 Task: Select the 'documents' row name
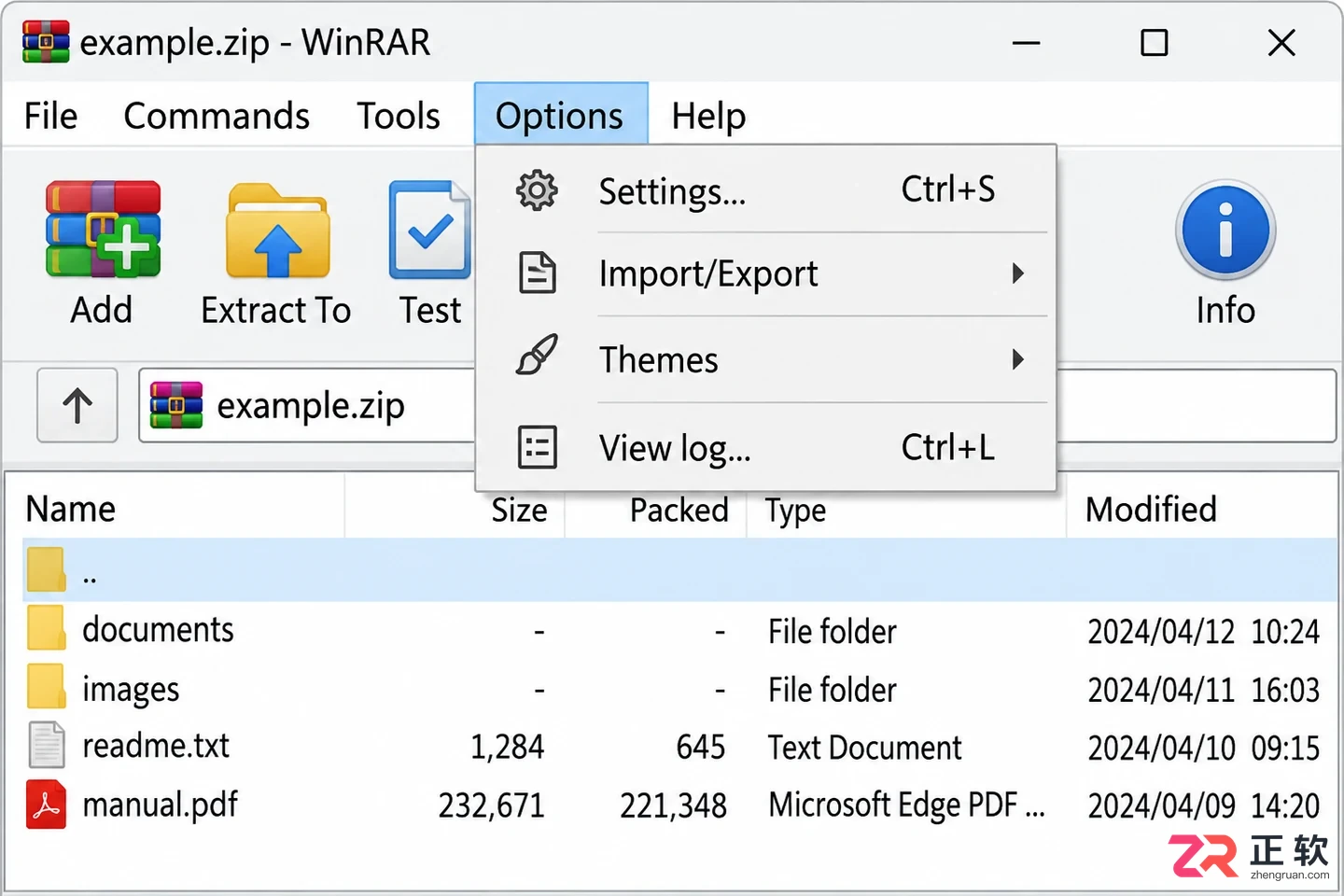[x=158, y=629]
